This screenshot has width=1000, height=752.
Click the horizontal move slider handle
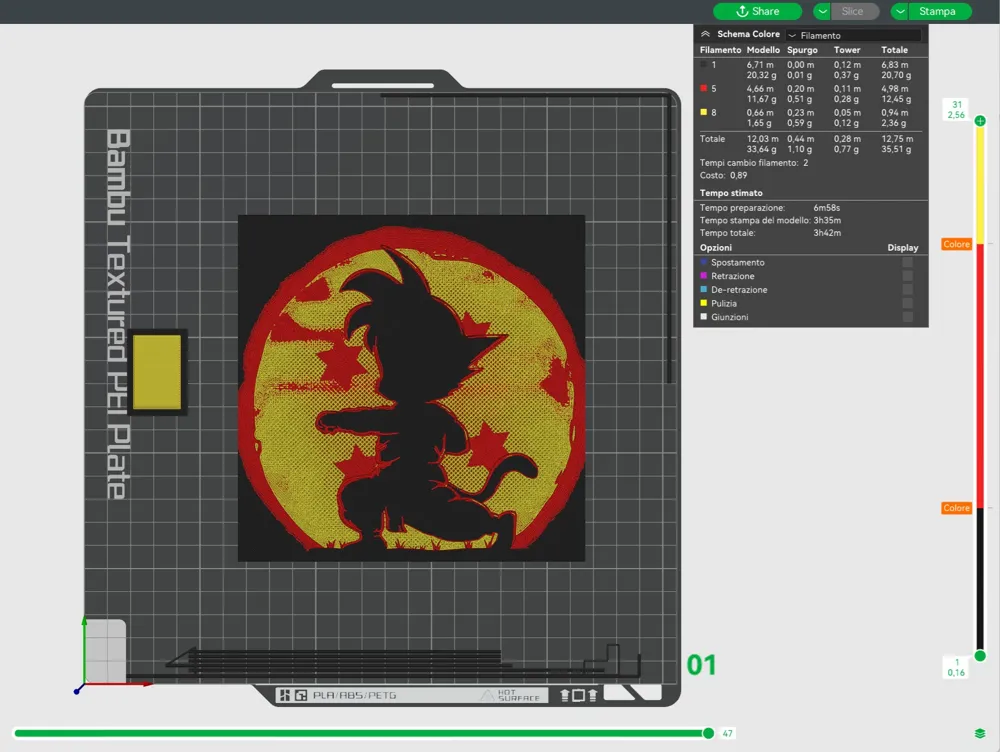pos(708,734)
